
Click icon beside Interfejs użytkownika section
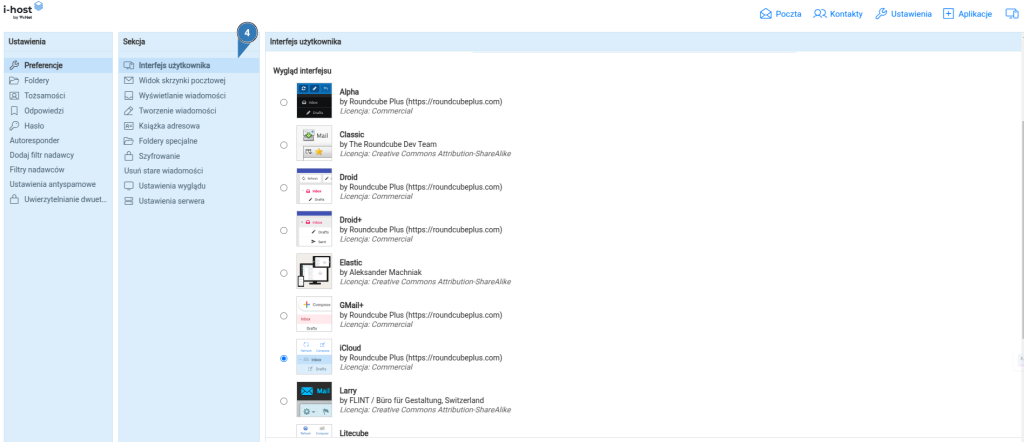(x=129, y=65)
